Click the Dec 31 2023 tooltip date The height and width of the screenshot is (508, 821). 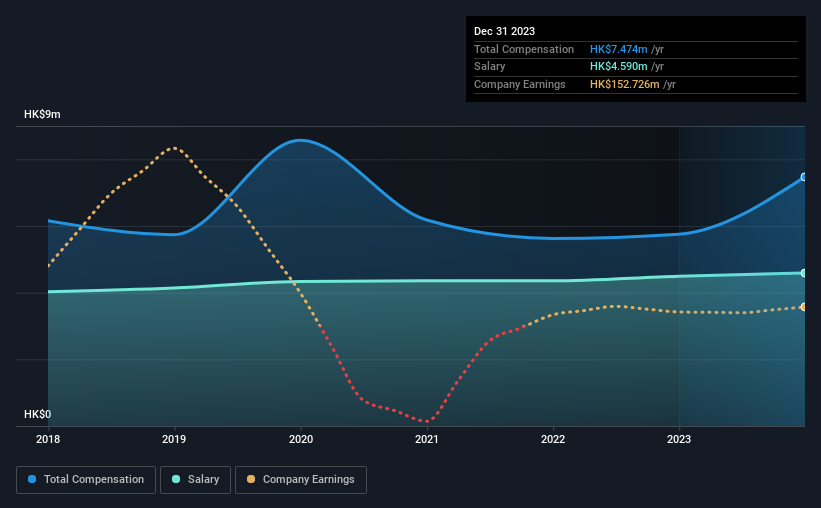coord(504,31)
